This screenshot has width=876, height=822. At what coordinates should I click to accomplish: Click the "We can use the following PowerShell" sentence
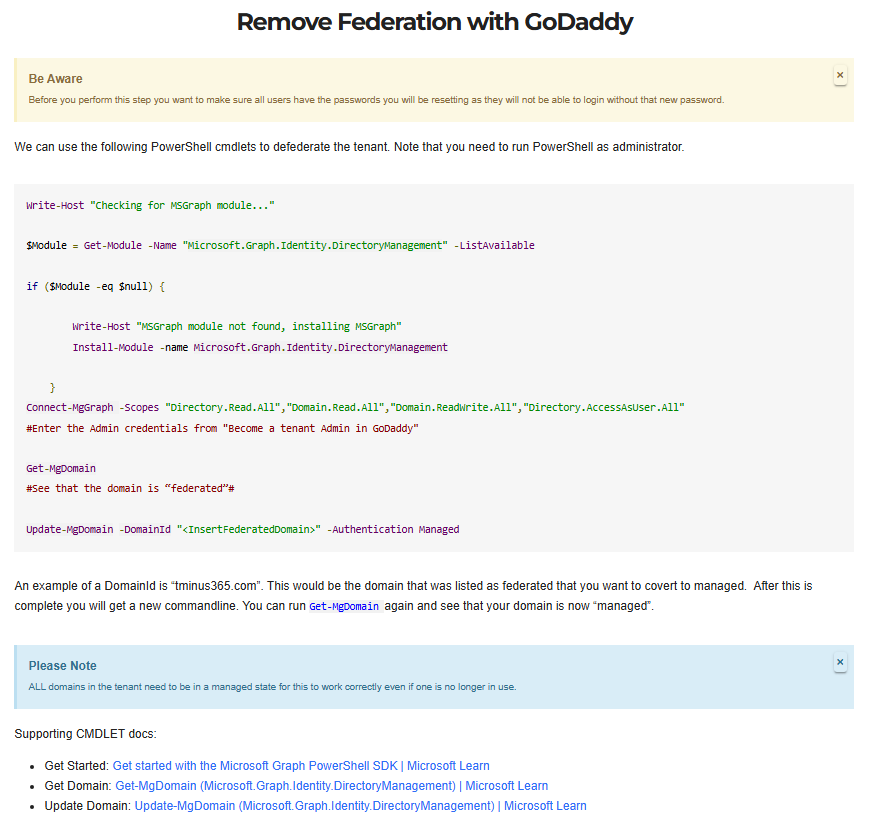coord(349,147)
